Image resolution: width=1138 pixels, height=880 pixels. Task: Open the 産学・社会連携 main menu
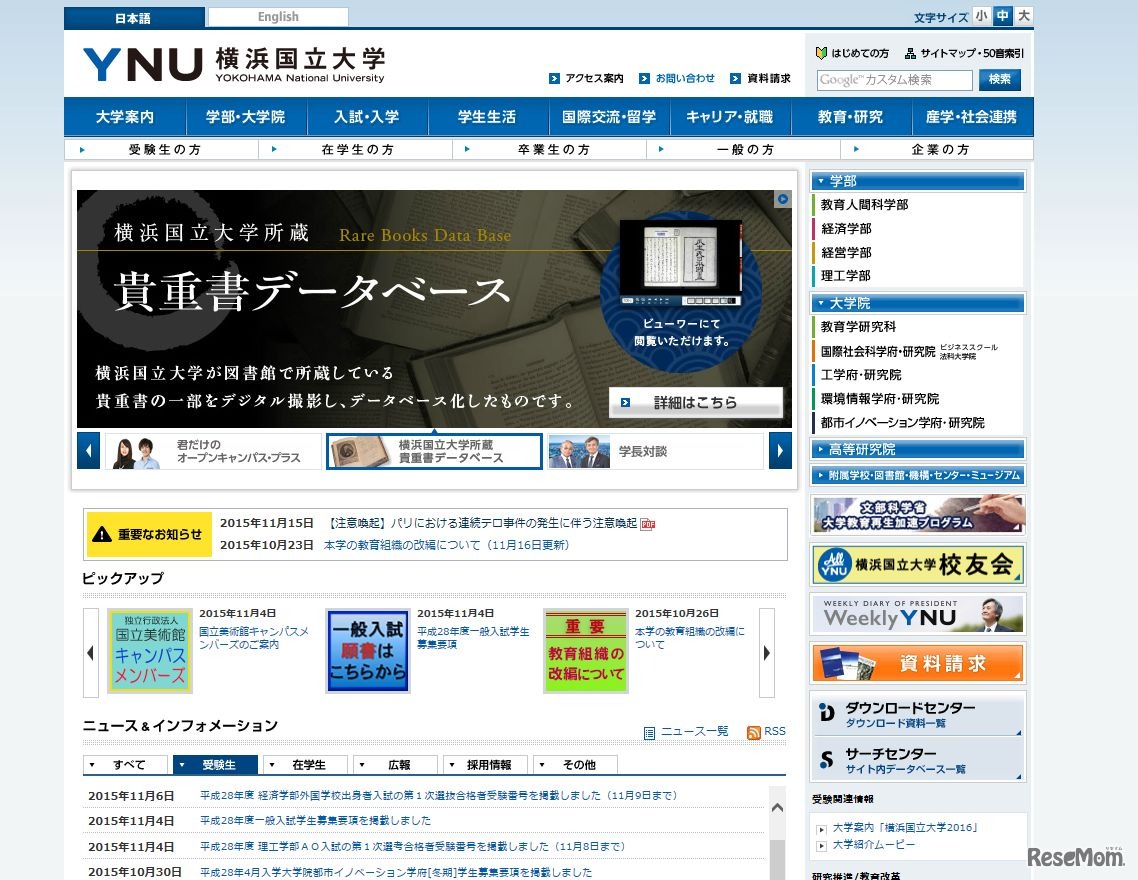tap(972, 117)
